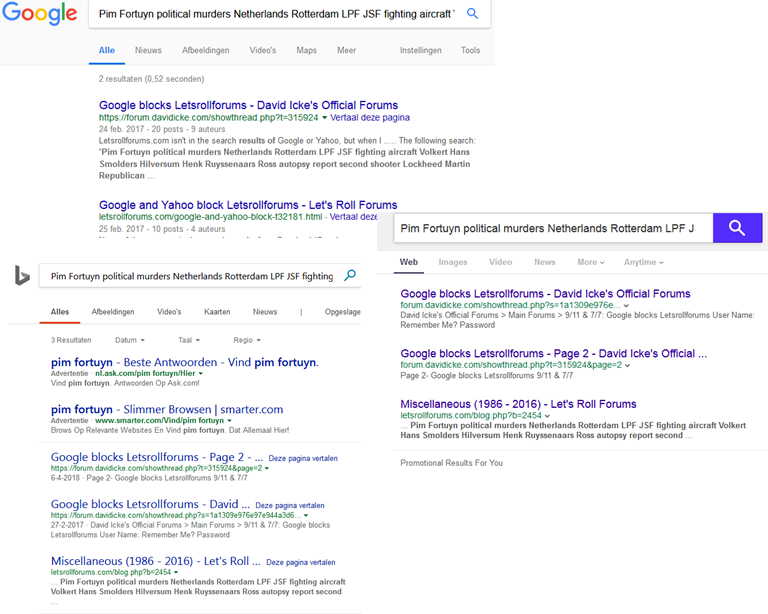
Task: Open Bing result 'Google blocks Letsrollforums - David ...'
Action: [150, 504]
